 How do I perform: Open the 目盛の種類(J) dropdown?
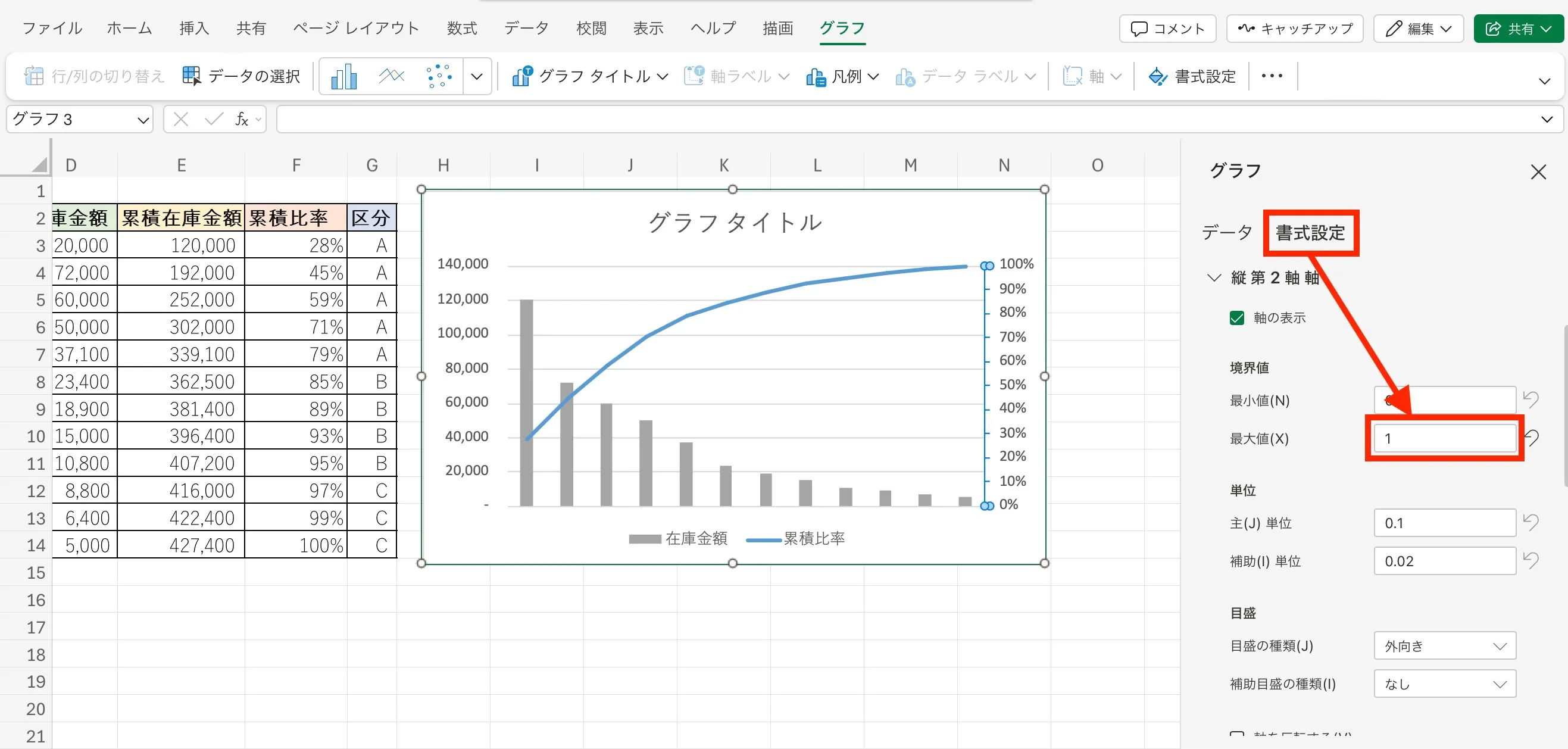[1444, 645]
